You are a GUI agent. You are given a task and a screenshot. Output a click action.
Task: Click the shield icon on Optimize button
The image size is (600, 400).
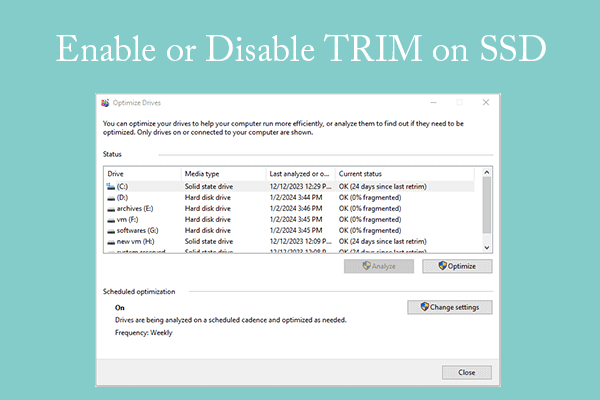click(x=443, y=267)
